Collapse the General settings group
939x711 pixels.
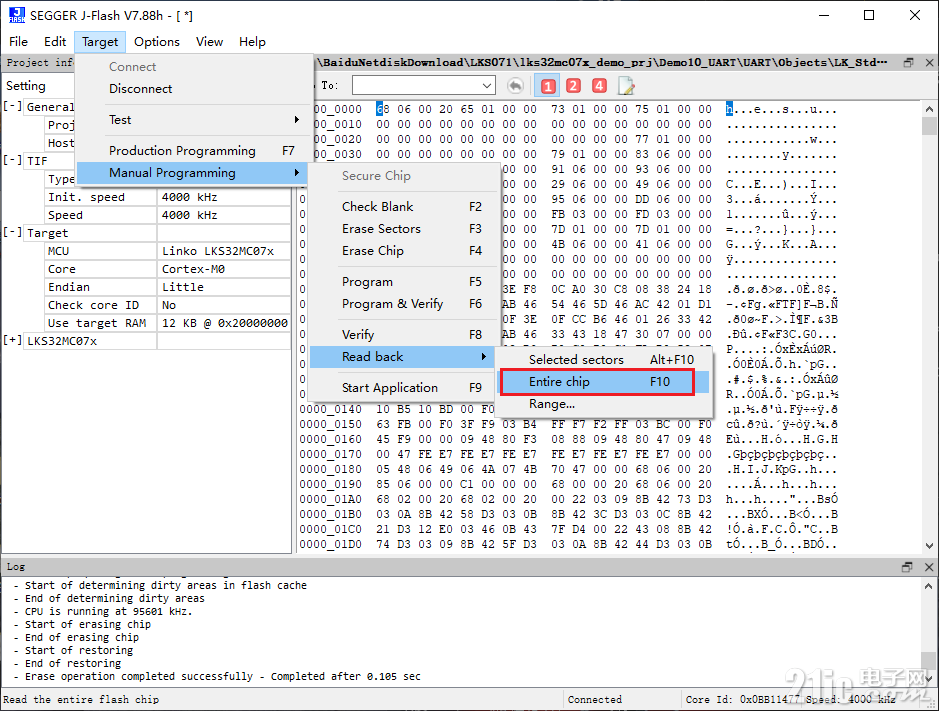(x=13, y=107)
